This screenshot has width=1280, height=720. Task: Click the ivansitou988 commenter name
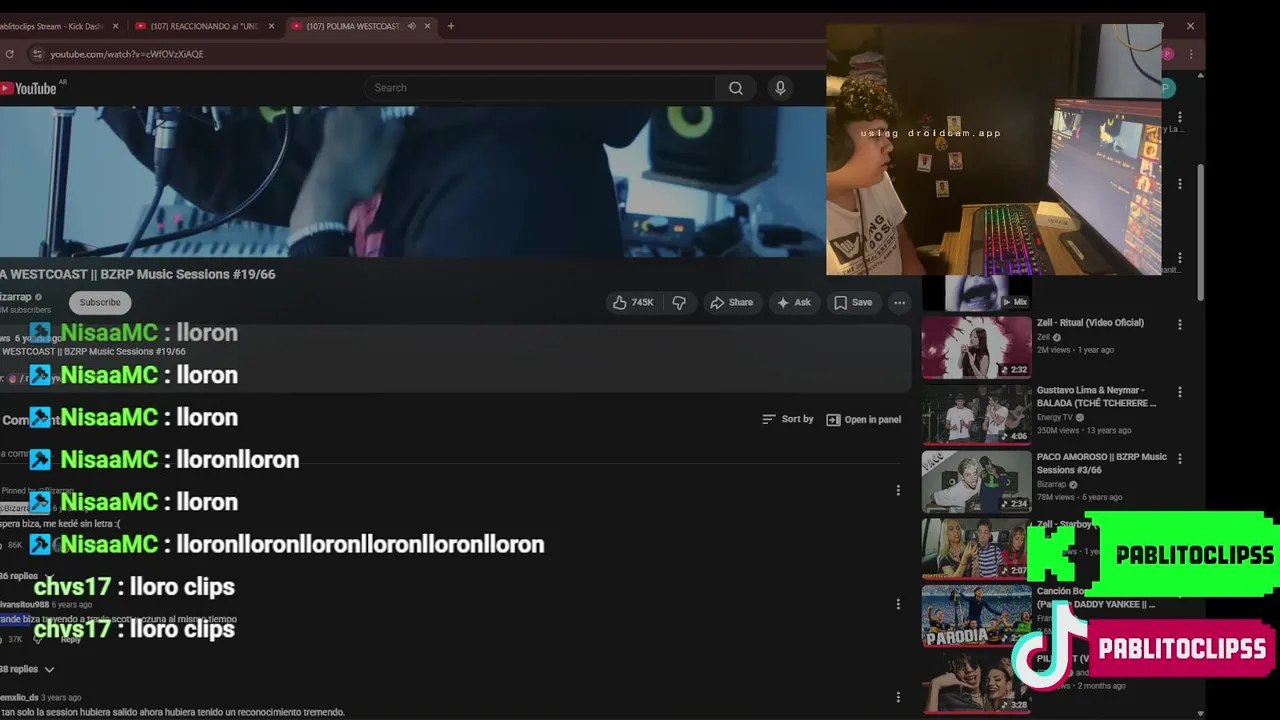[x=24, y=604]
